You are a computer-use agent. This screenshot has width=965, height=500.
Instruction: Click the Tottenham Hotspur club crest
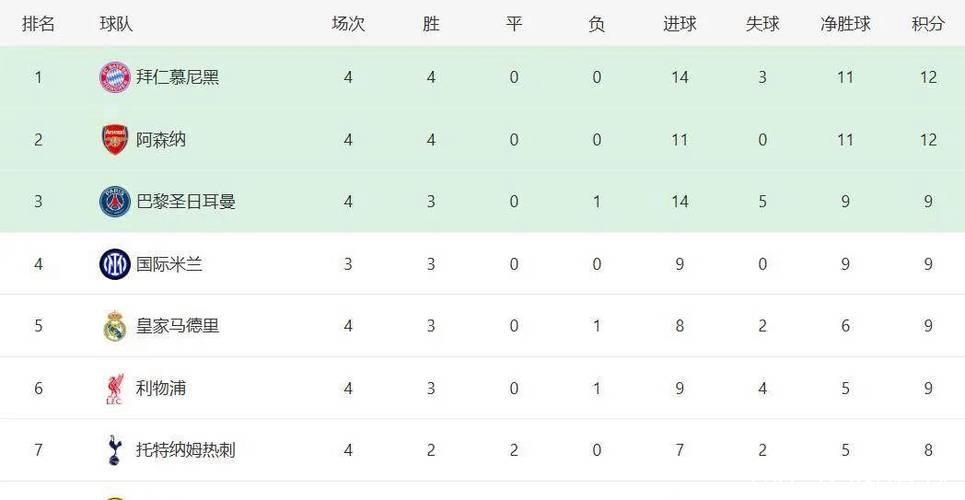point(114,450)
